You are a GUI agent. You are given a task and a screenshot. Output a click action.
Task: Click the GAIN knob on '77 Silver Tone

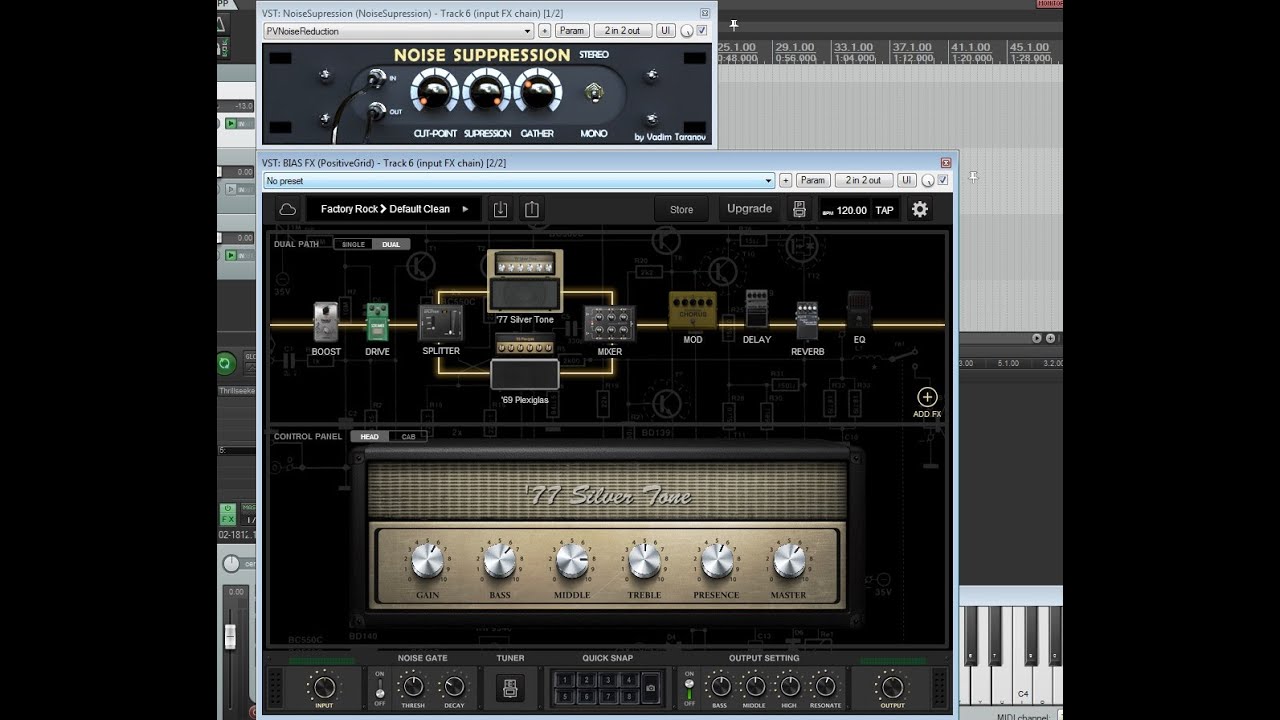(x=428, y=561)
